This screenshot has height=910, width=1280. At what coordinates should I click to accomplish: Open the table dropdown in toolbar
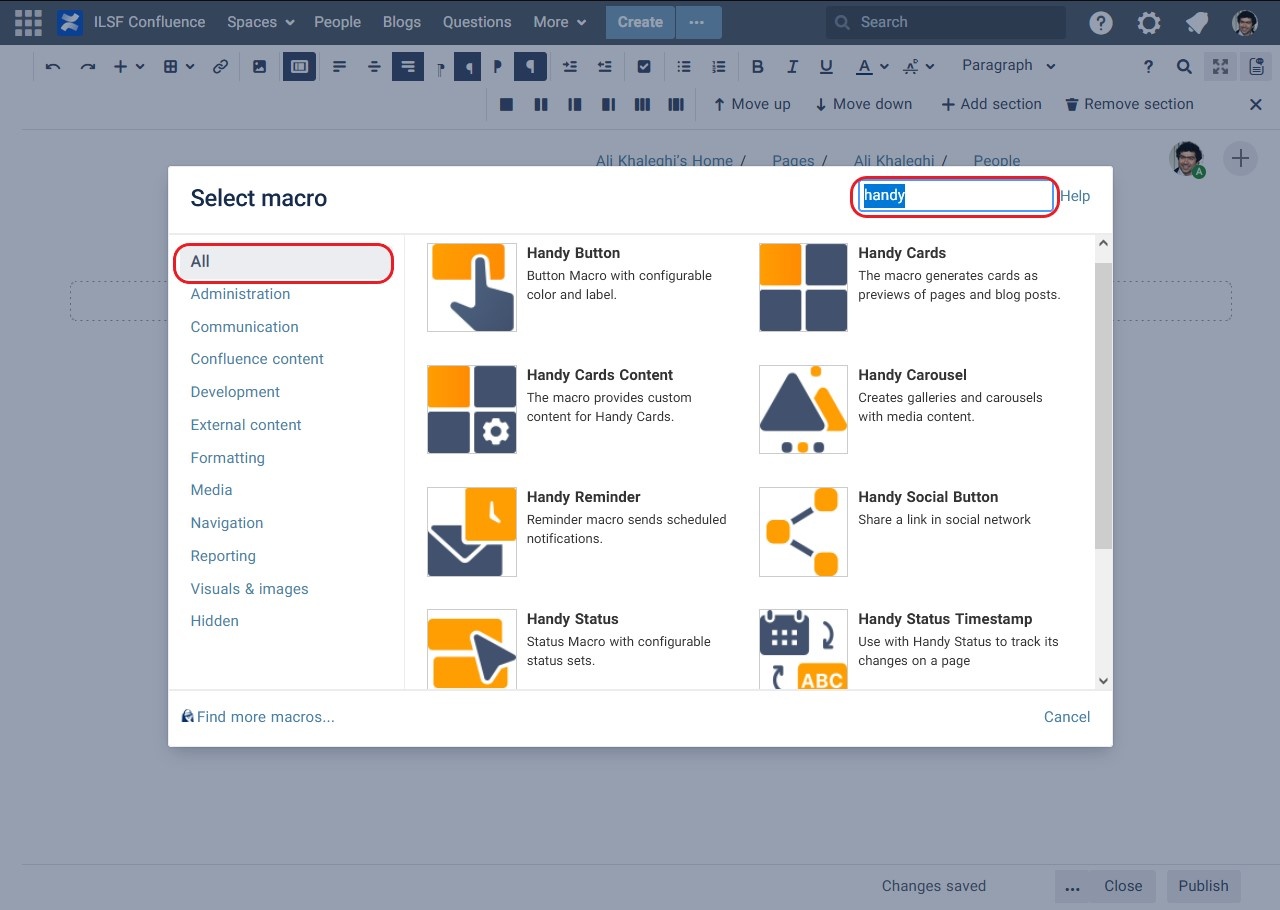tap(177, 66)
